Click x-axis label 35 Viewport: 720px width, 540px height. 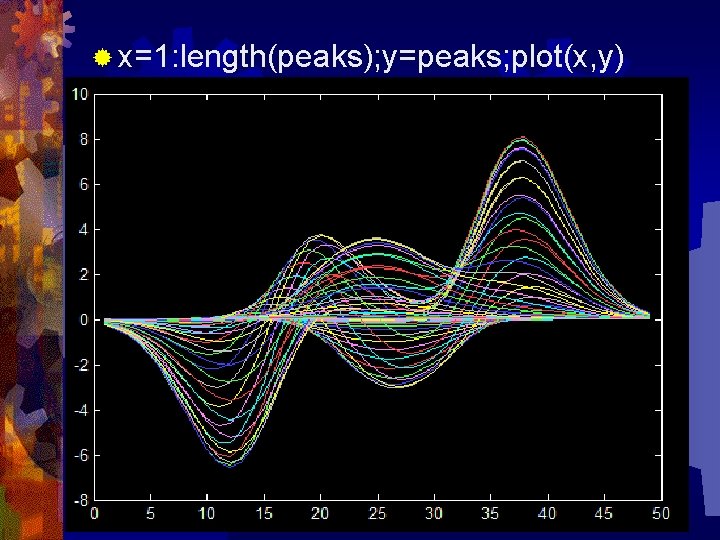pyautogui.click(x=490, y=513)
